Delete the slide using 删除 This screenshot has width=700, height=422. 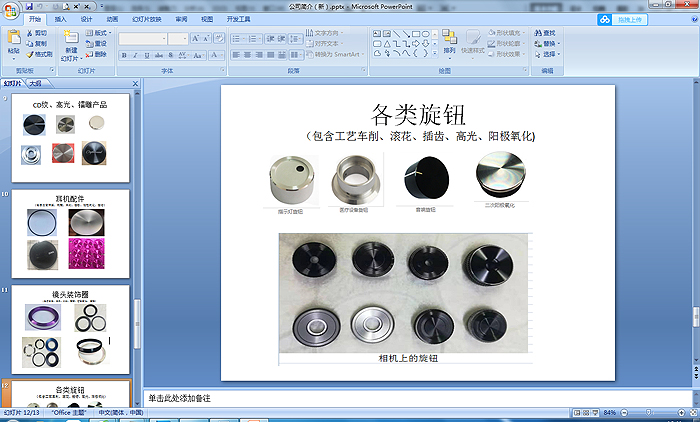point(100,54)
